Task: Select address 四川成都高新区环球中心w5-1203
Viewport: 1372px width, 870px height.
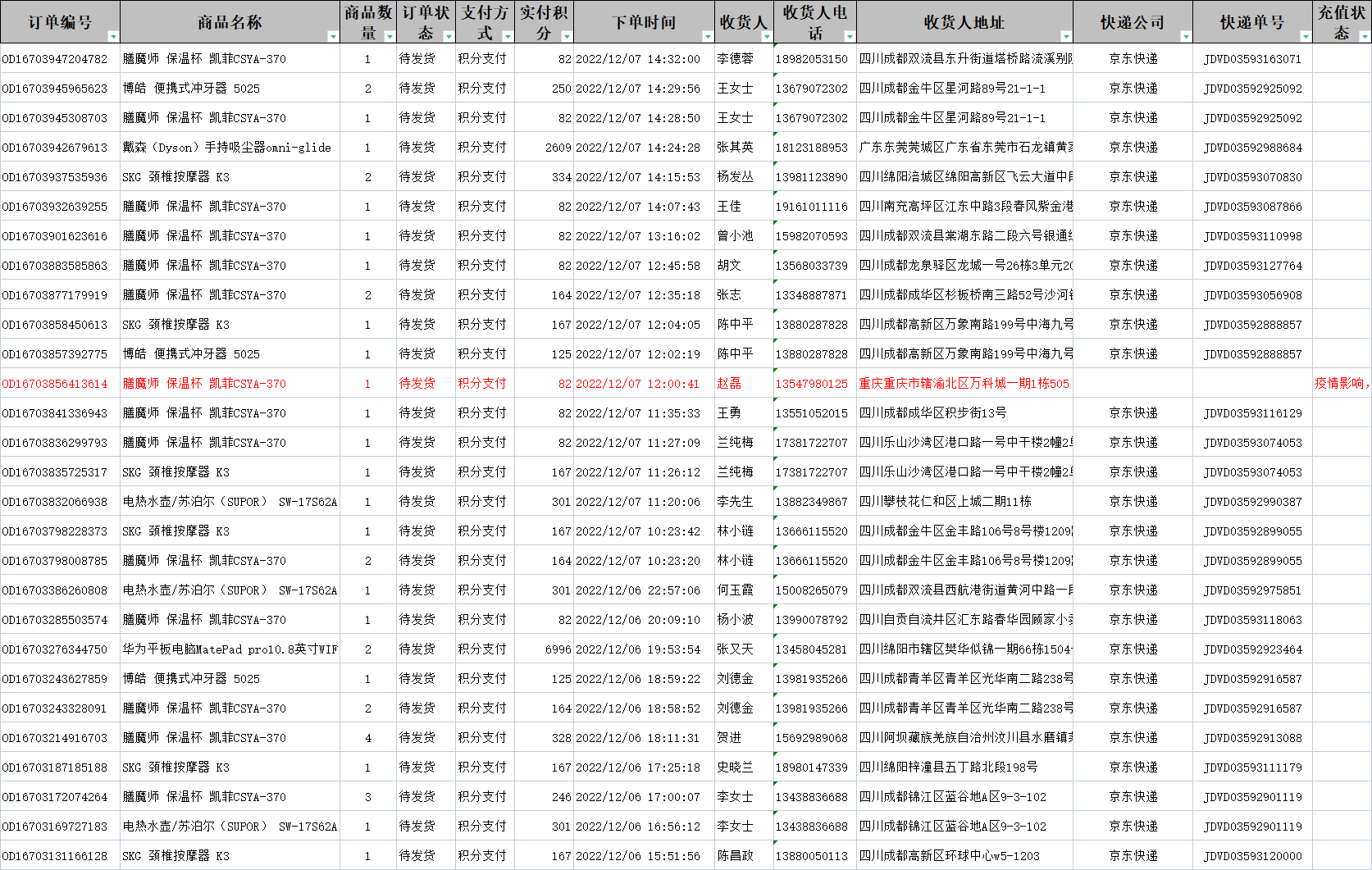Action: [949, 856]
